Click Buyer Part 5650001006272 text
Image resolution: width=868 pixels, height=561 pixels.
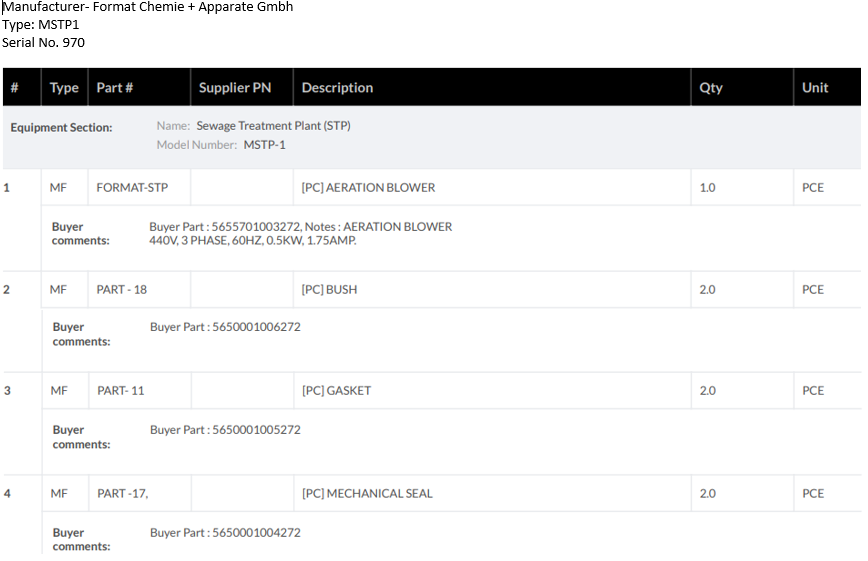point(225,327)
